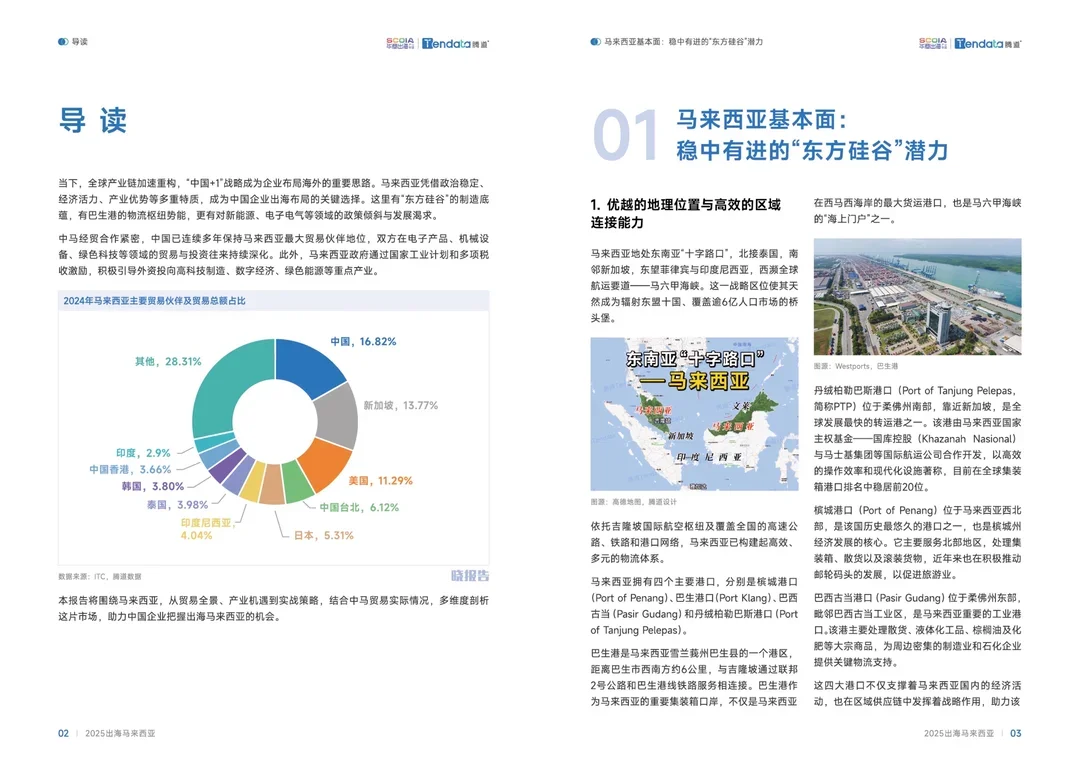Click the paragraph beginning 中马经贸合作紧密
The width and height of the screenshot is (1080, 768).
click(273, 255)
